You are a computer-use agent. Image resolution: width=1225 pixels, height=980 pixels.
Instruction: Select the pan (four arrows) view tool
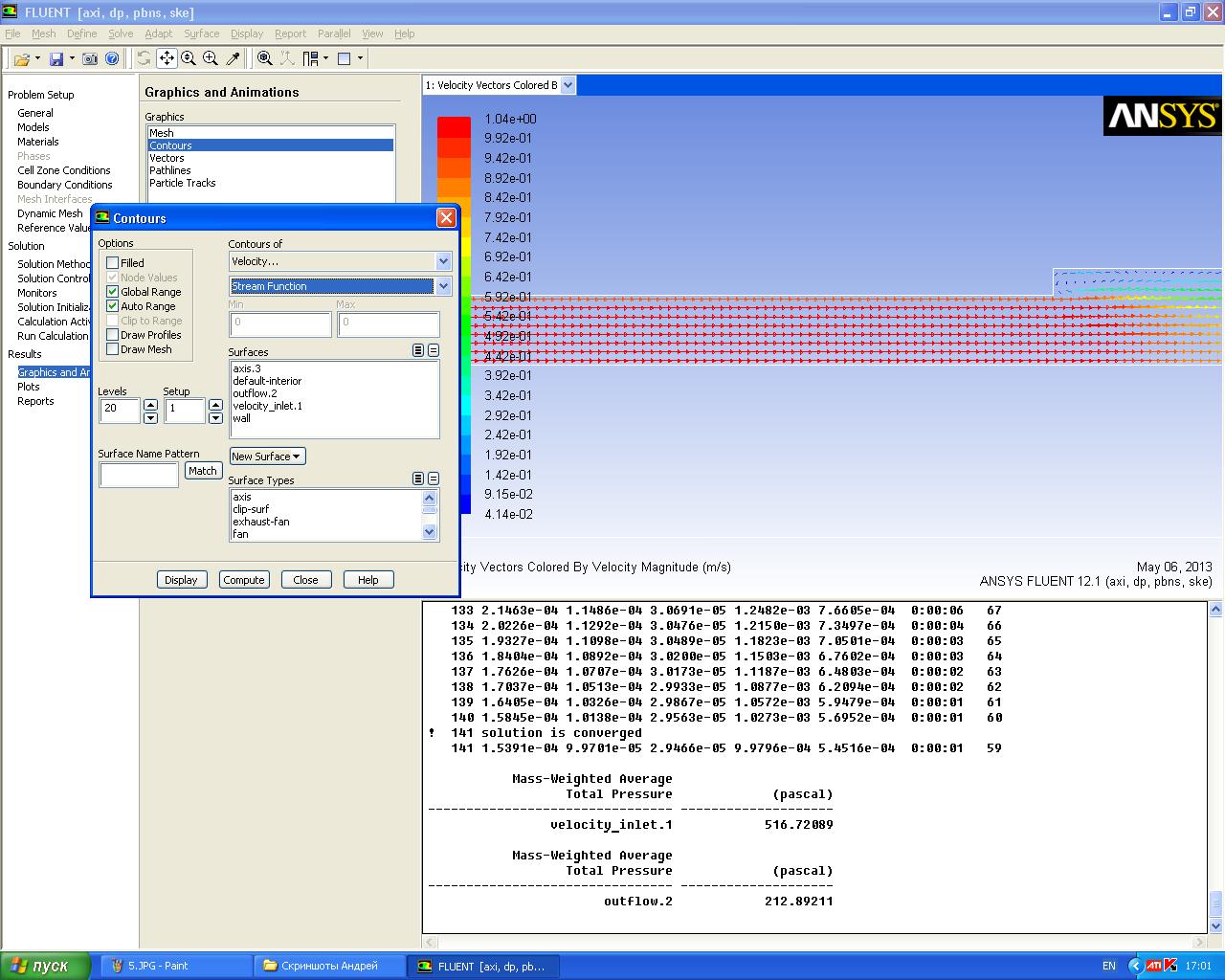167,58
